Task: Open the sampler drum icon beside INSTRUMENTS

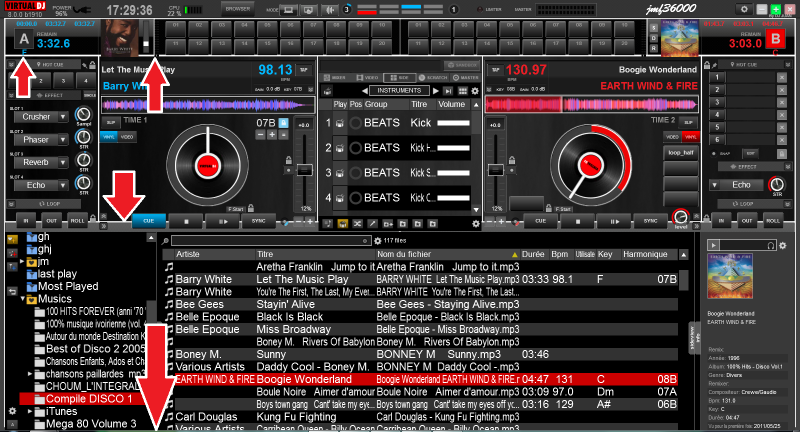Action: pos(328,91)
